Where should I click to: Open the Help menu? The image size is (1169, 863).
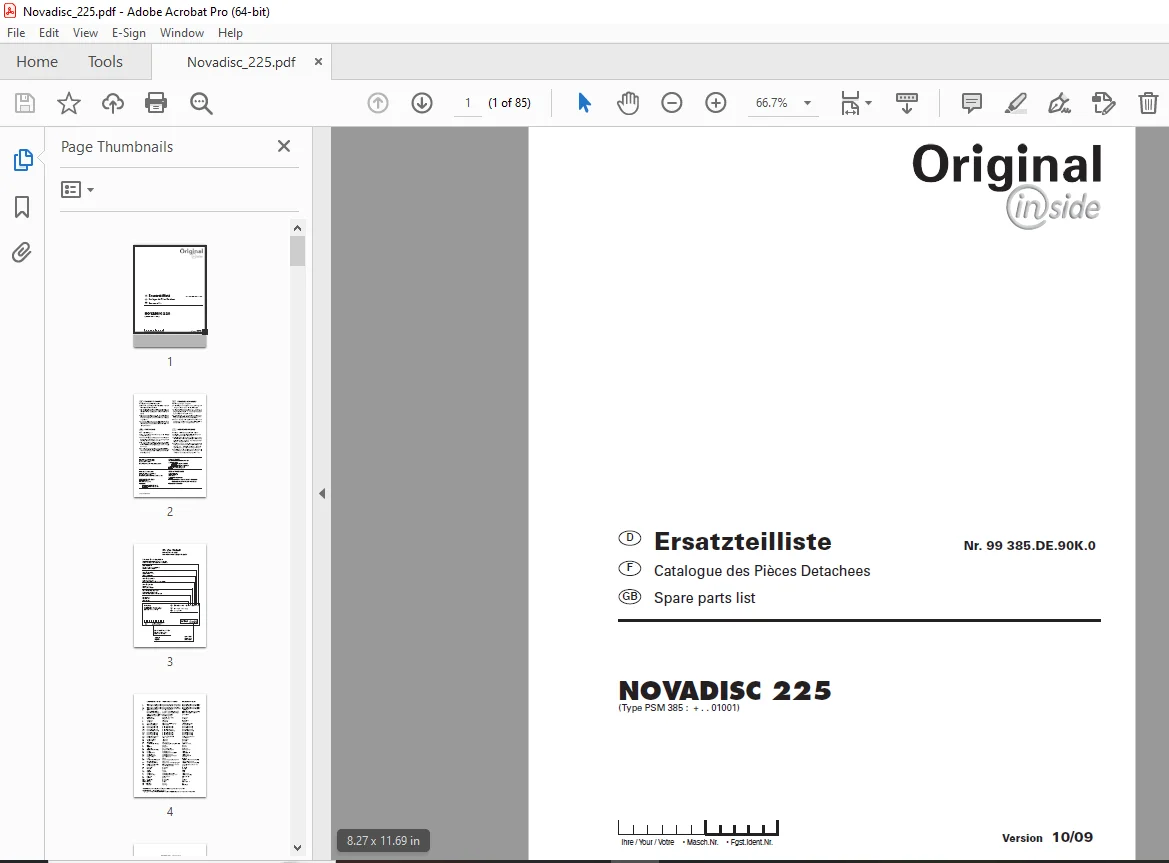pyautogui.click(x=230, y=33)
